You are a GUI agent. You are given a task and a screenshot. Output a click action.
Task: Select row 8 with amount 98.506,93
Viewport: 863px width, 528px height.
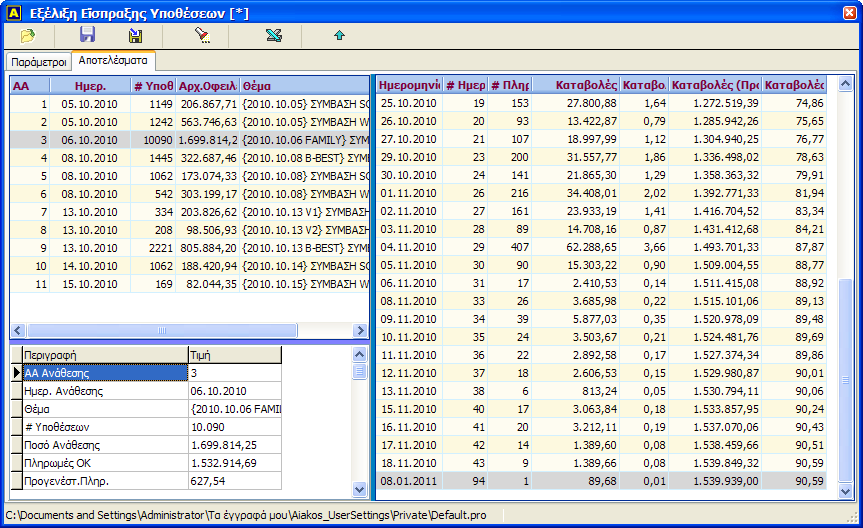click(x=190, y=230)
